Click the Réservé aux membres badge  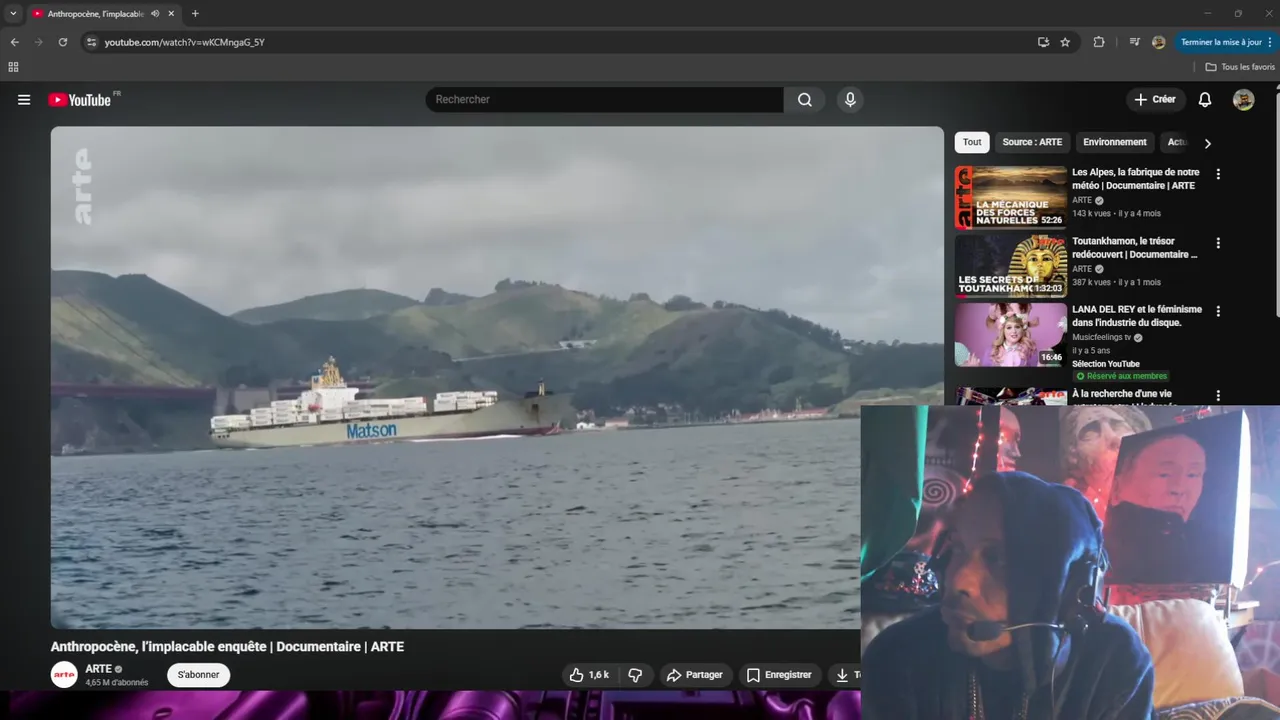[x=1121, y=376]
